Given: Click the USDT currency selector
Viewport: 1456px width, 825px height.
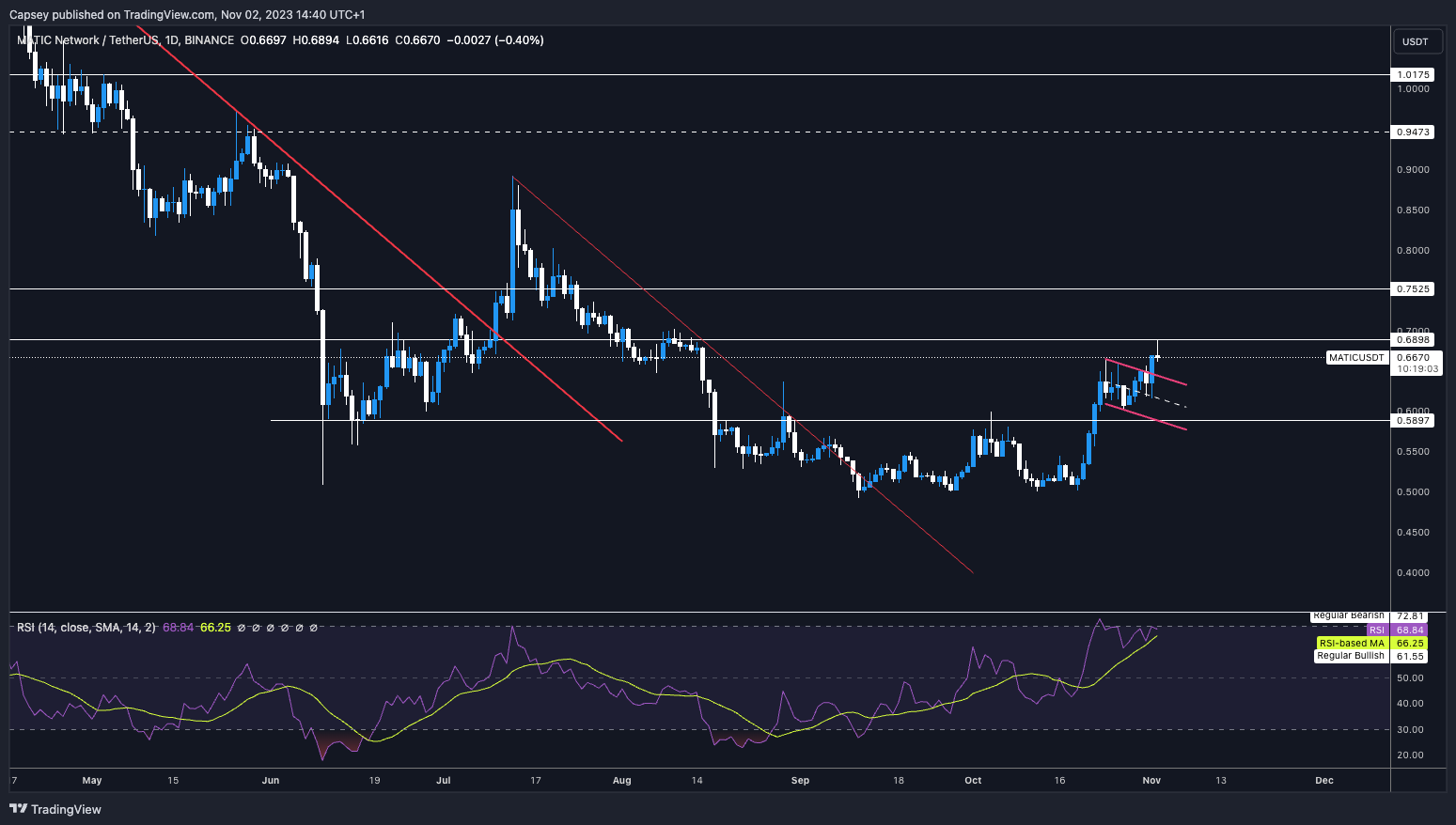Looking at the screenshot, I should tap(1415, 41).
